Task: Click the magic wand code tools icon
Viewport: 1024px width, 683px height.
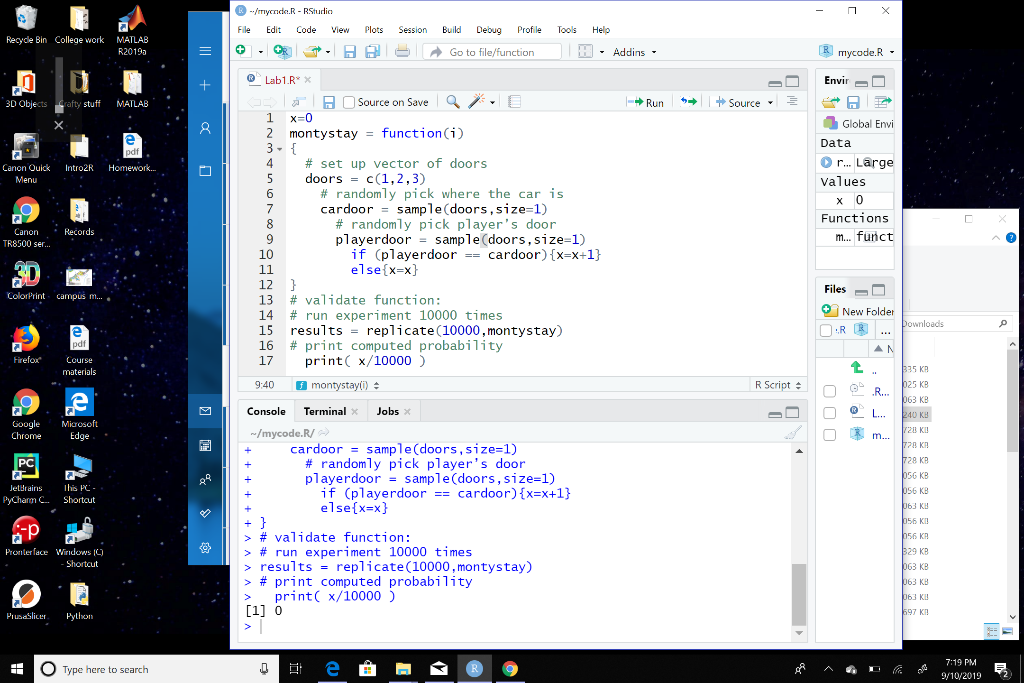Action: [x=476, y=101]
